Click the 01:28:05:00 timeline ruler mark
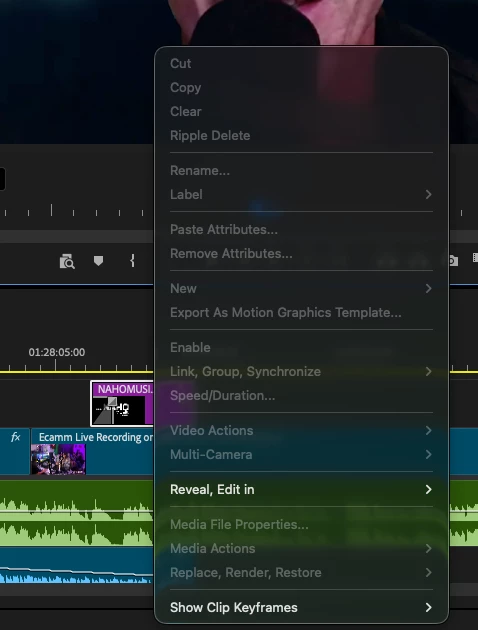This screenshot has height=630, width=478. 57,352
